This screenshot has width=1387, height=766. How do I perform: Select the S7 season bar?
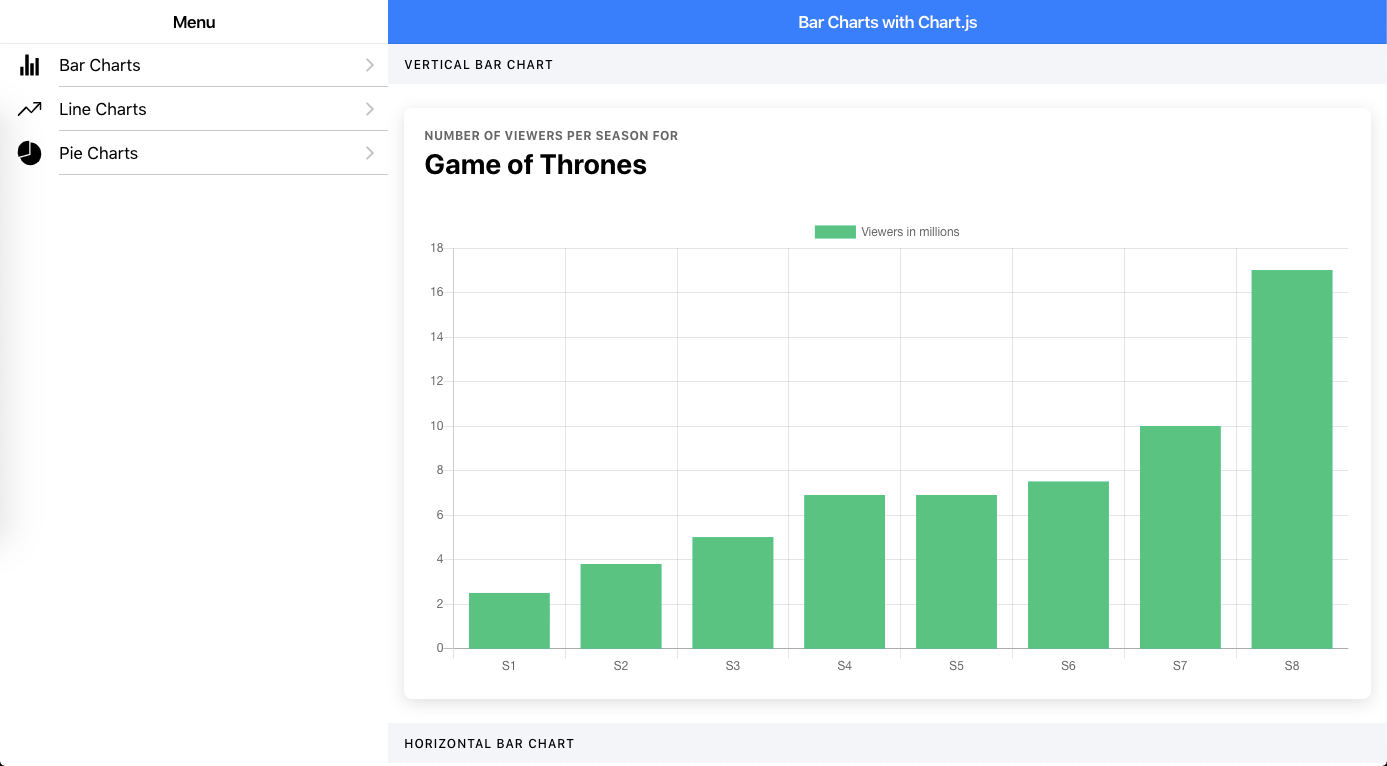(1180, 537)
